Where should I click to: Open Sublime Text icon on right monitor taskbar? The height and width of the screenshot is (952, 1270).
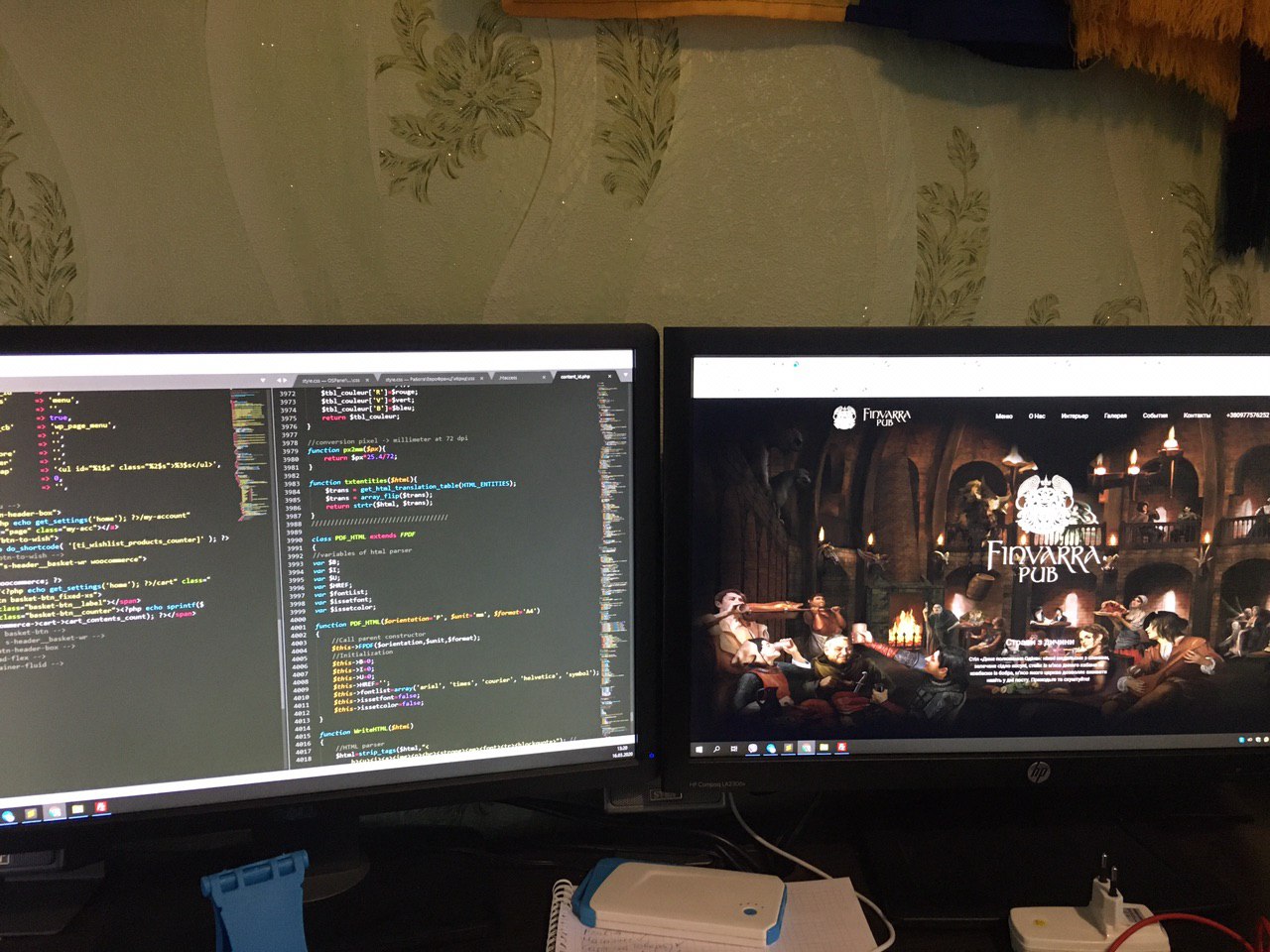(x=789, y=749)
